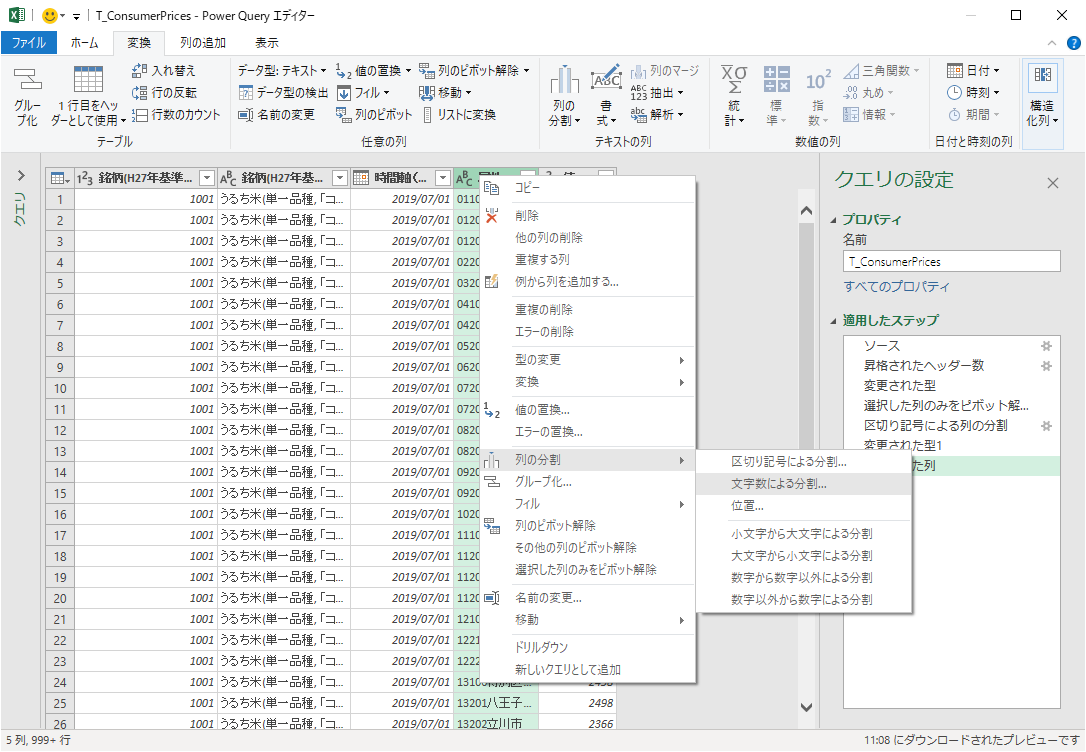Viewport: 1086px width, 752px height.
Task: Click the 行の反転 (Reverse Rows) icon
Action: 140,93
